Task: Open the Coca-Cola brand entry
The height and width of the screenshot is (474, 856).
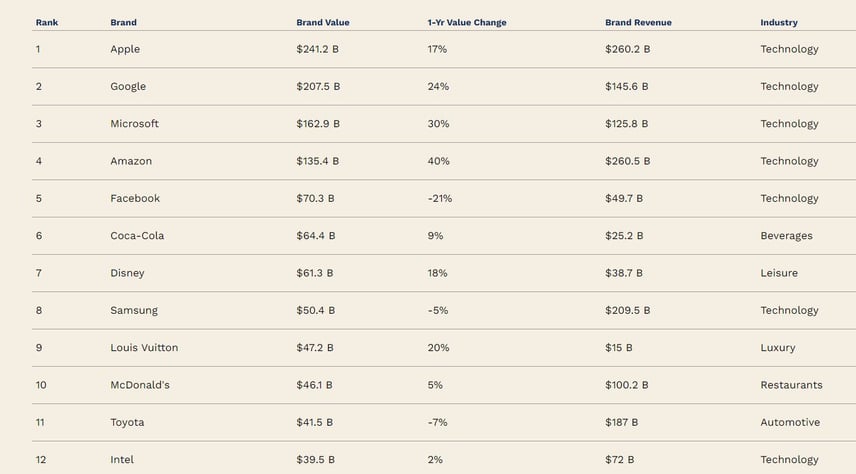Action: (x=137, y=235)
